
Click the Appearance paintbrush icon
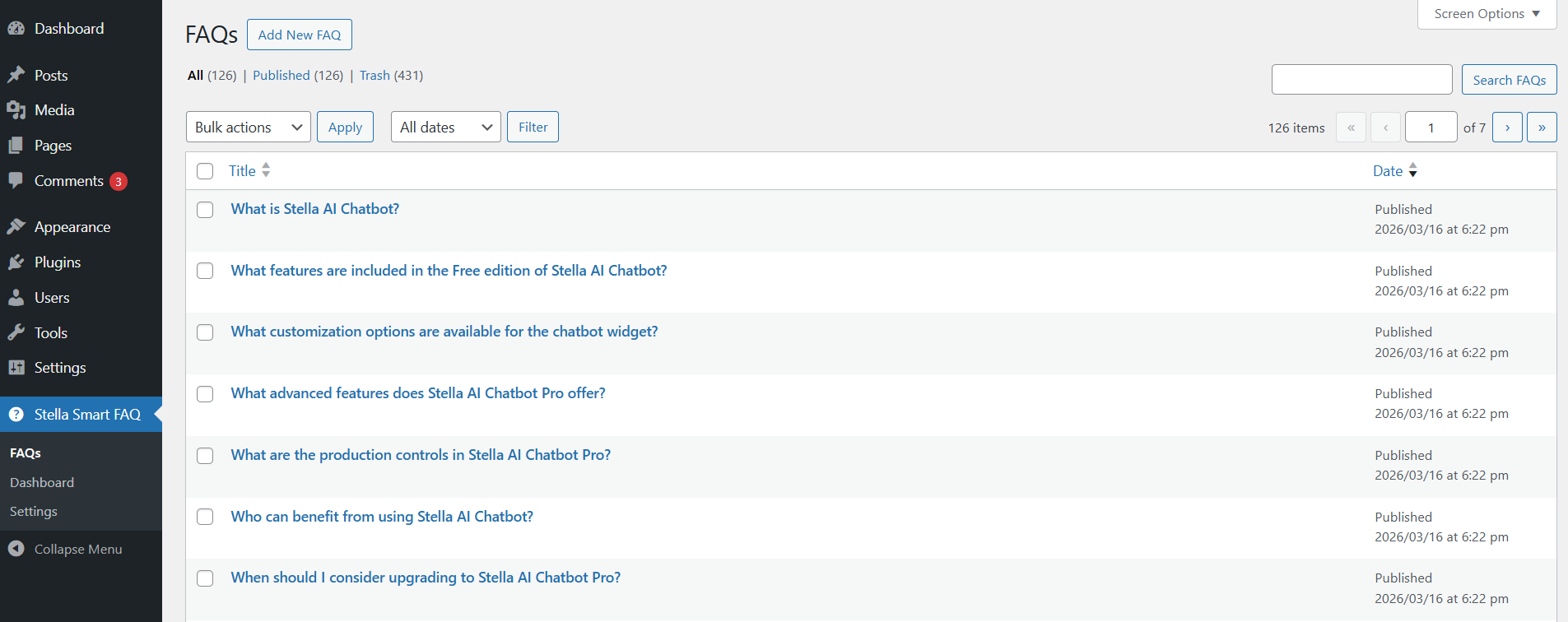tap(16, 226)
